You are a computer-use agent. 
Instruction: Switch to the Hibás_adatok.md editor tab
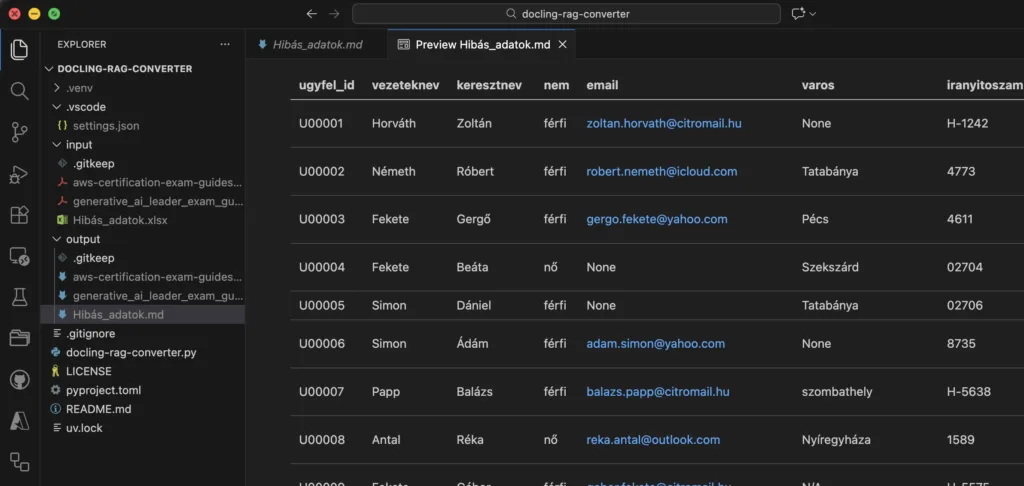point(317,45)
